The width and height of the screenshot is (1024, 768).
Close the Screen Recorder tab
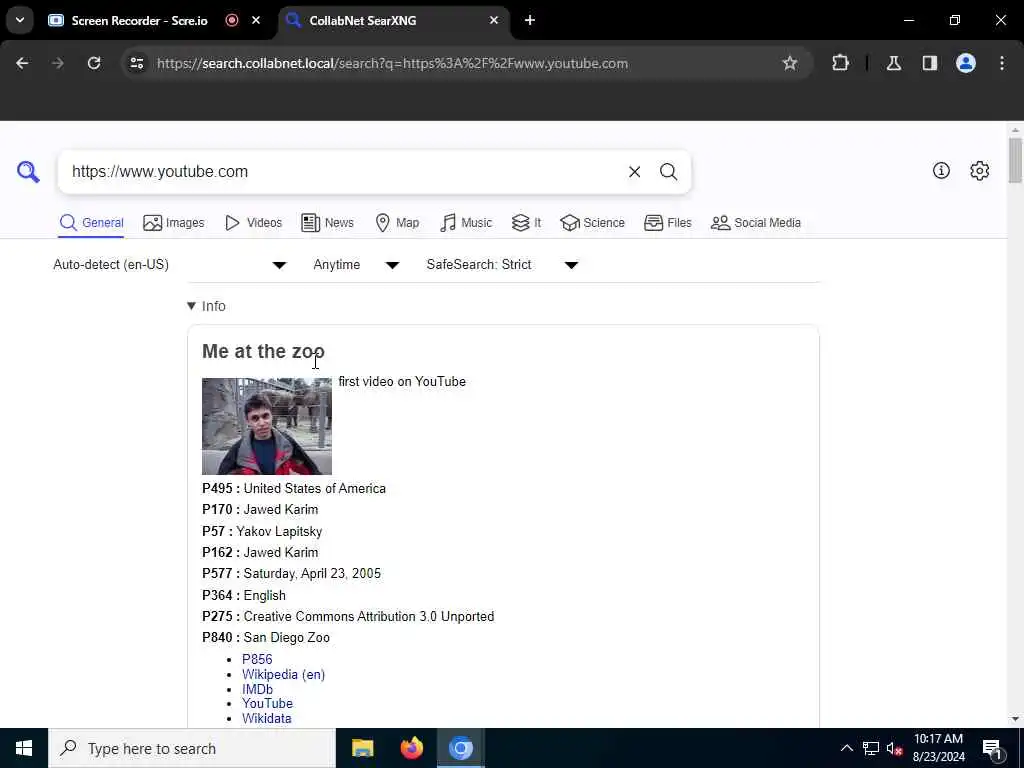256,20
